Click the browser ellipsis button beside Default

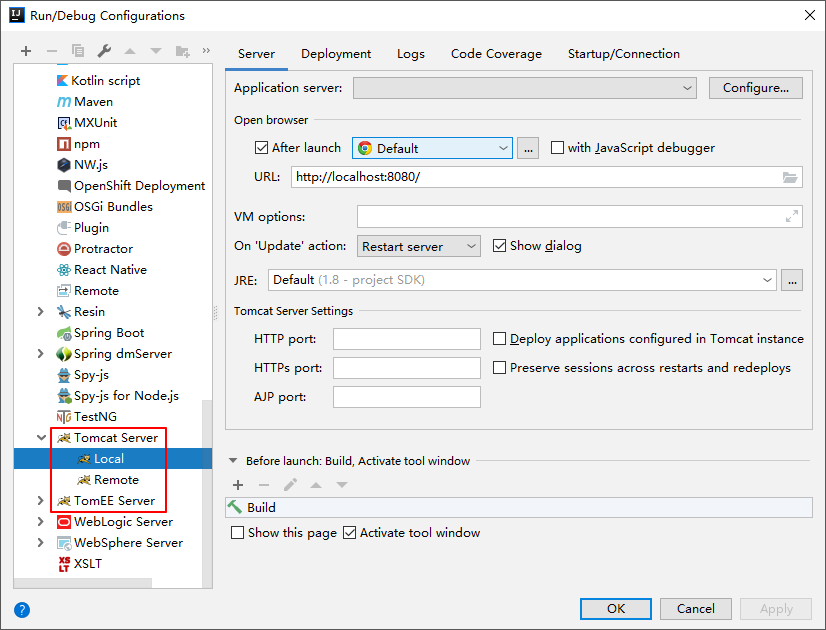click(x=529, y=148)
